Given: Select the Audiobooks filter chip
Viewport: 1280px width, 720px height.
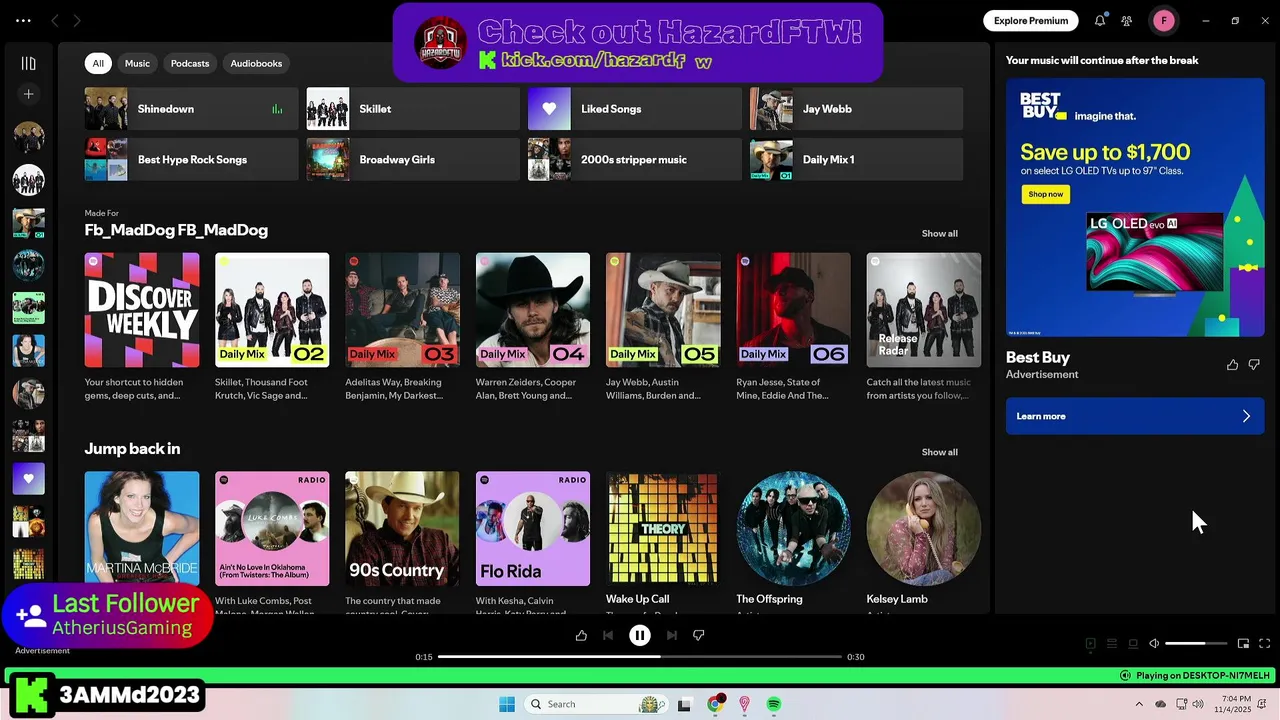Looking at the screenshot, I should pyautogui.click(x=256, y=63).
